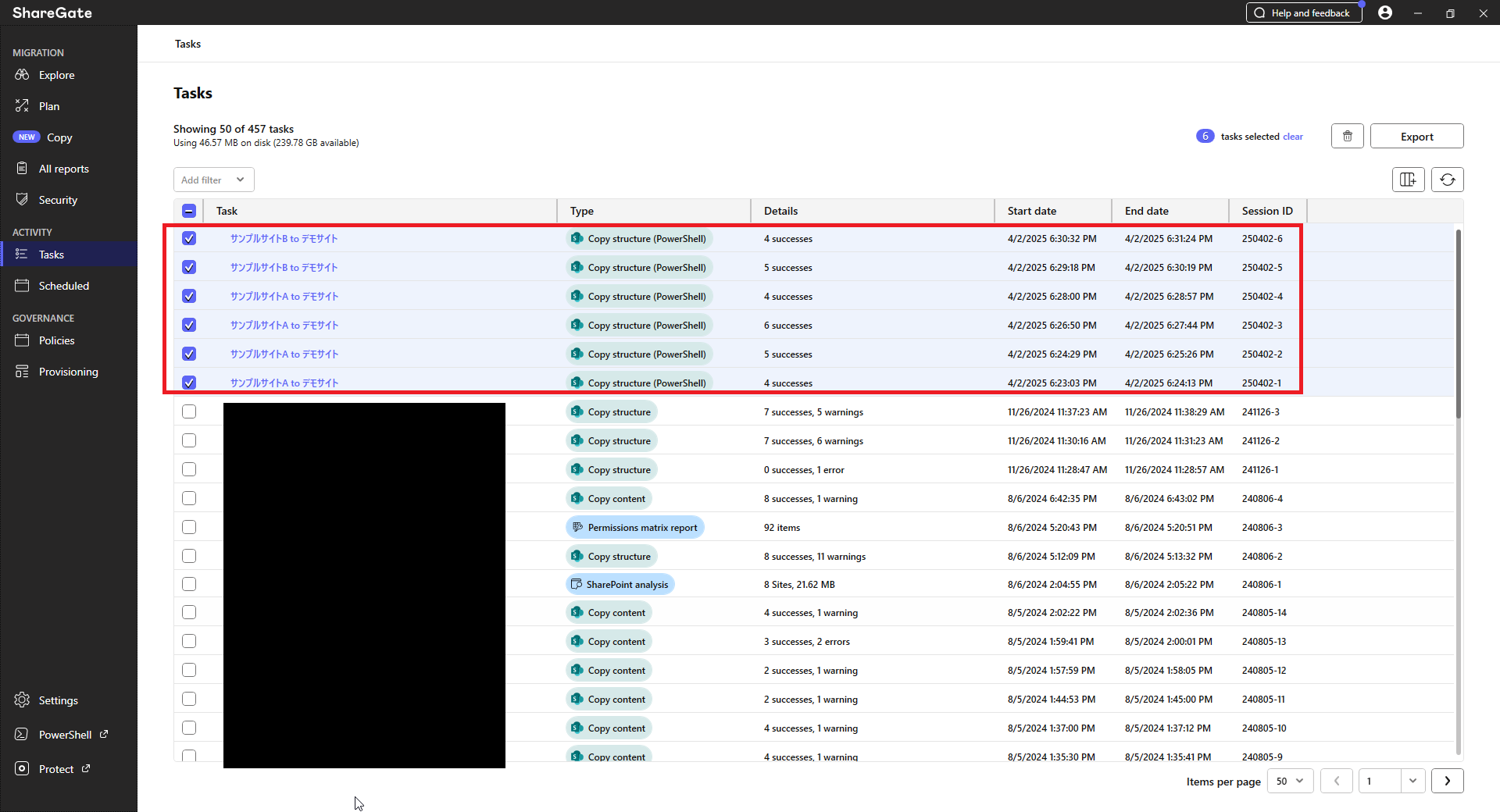This screenshot has height=812, width=1500.
Task: Deselect the topmost サンプルサイトB task checkbox
Action: [188, 238]
